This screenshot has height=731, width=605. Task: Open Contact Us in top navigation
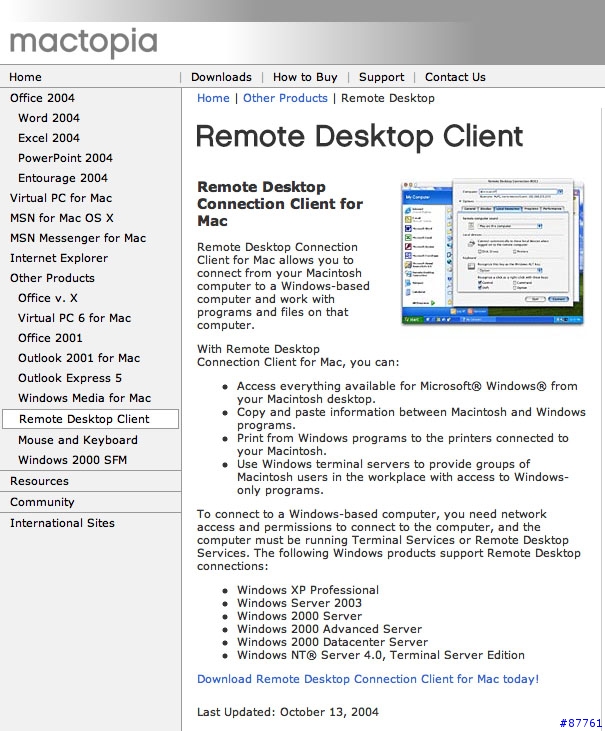click(455, 77)
